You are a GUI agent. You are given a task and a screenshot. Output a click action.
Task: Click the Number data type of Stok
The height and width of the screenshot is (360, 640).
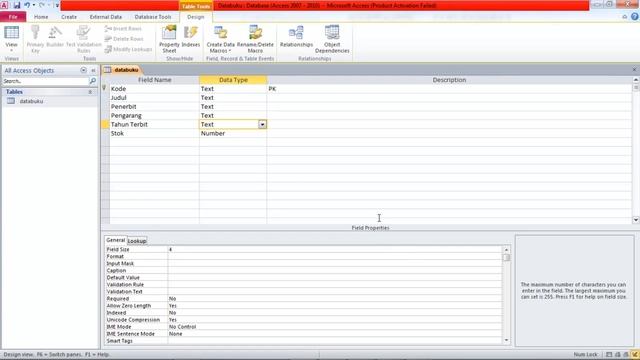point(233,133)
